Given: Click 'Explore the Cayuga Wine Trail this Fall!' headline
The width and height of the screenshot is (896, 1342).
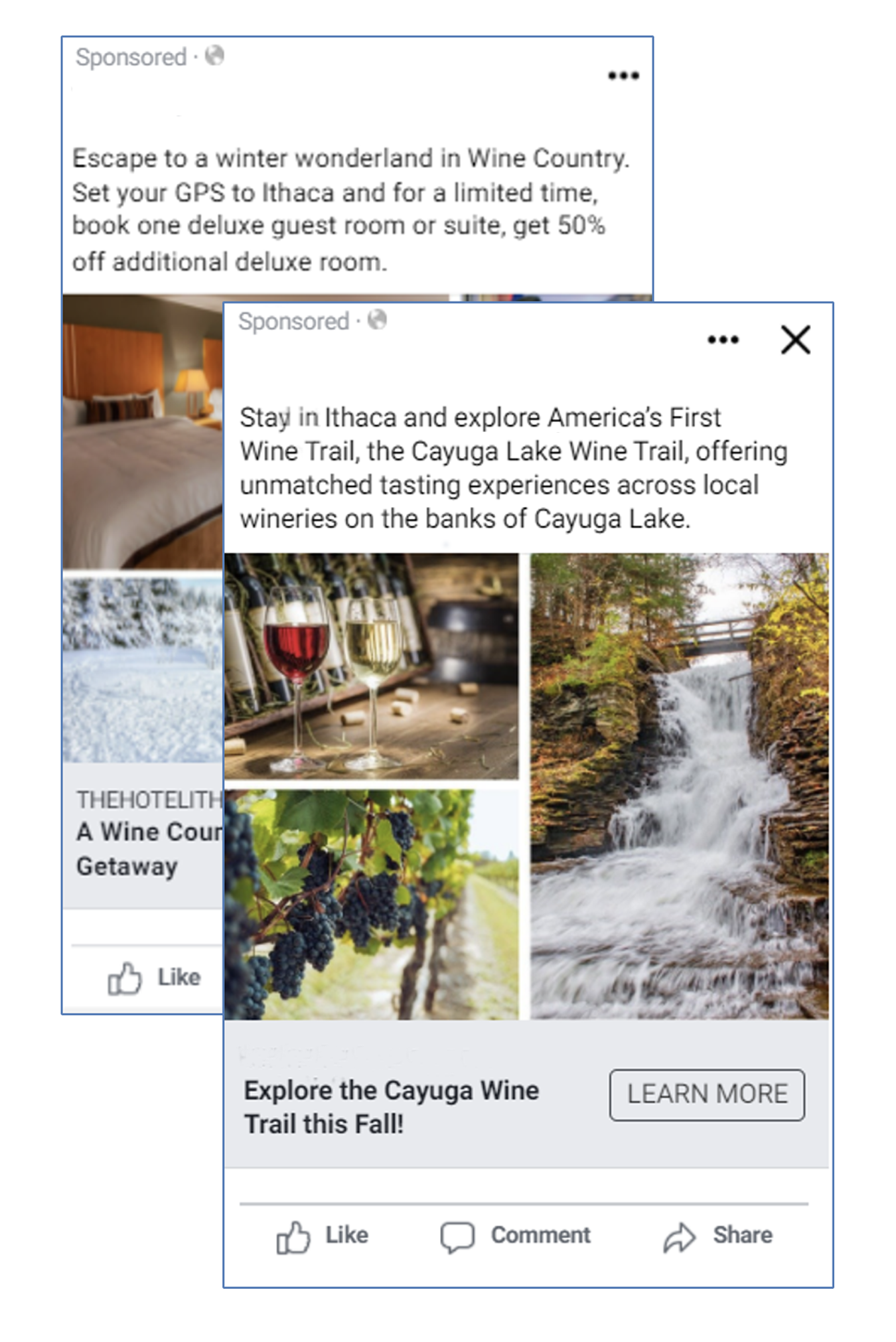Looking at the screenshot, I should pos(392,1107).
